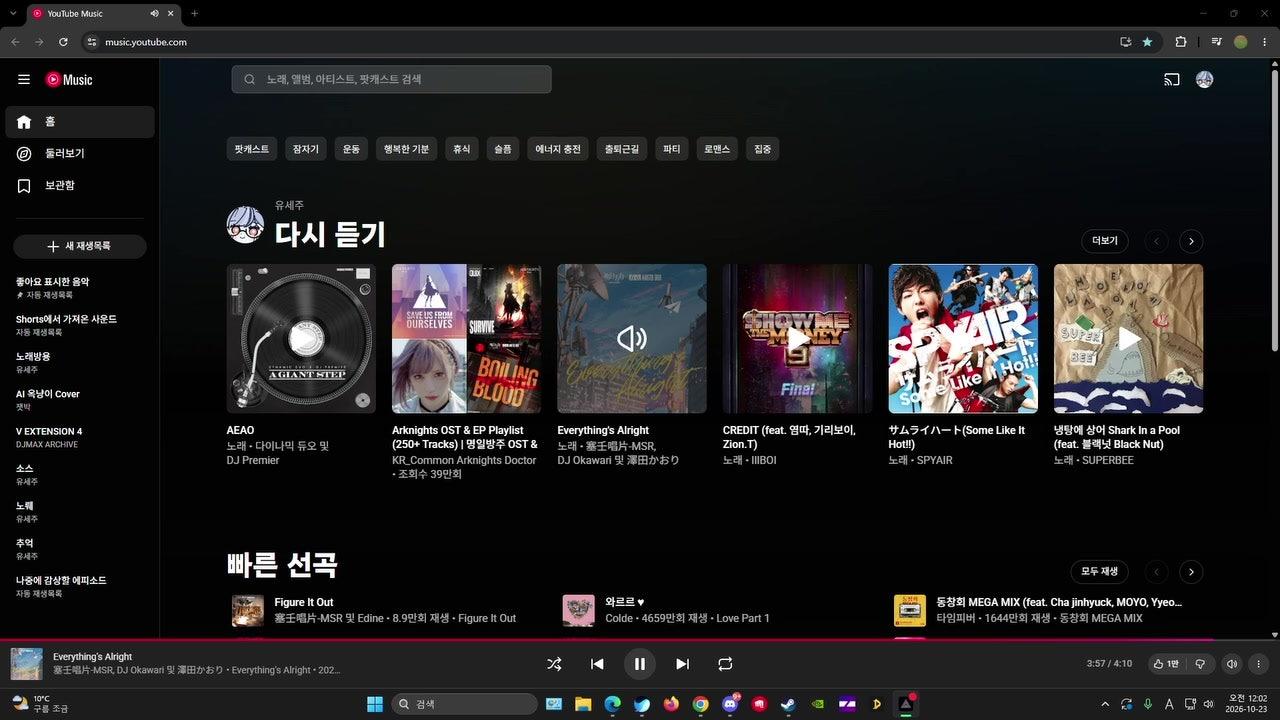Image resolution: width=1280 pixels, height=720 pixels.
Task: Open the player volume control
Action: point(1232,664)
